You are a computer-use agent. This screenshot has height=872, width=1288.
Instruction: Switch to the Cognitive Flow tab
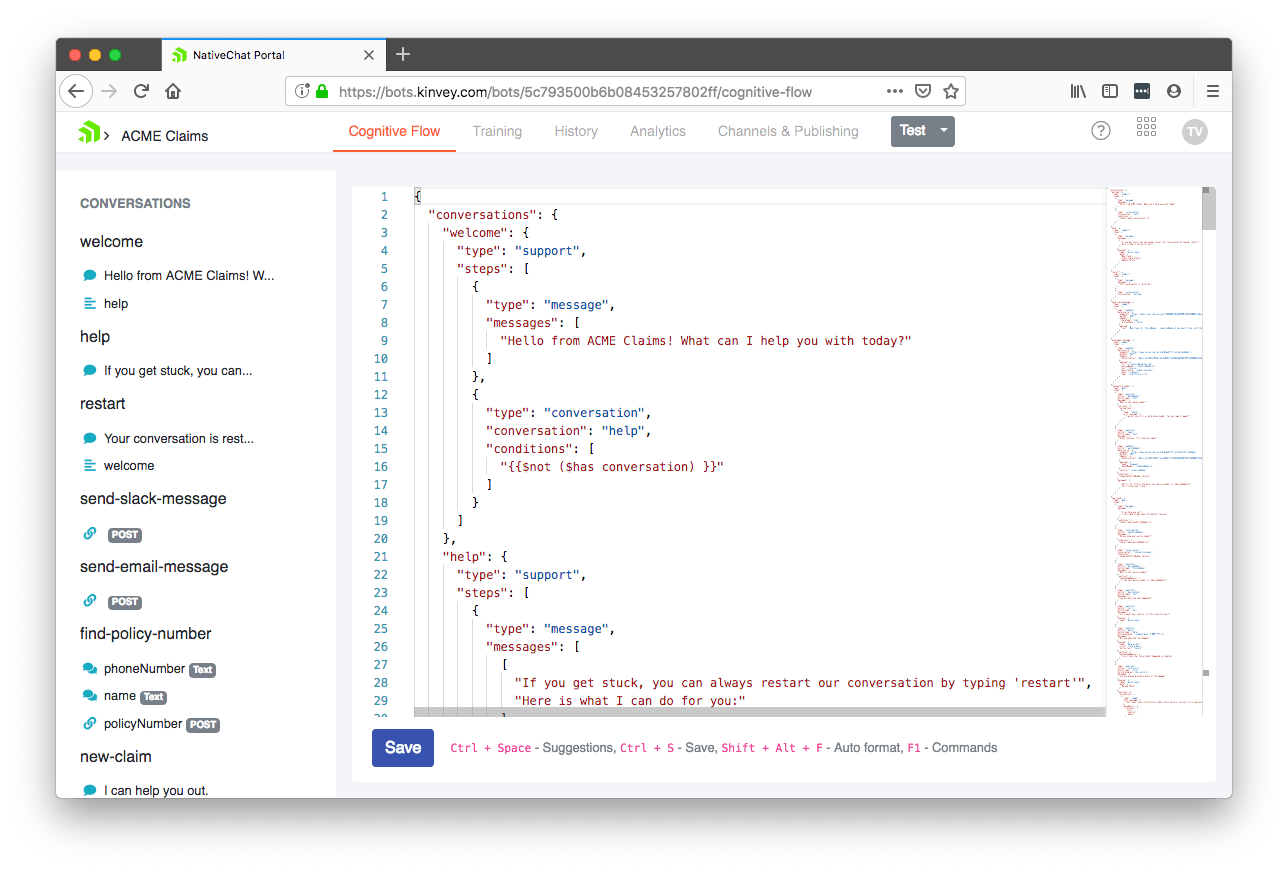pyautogui.click(x=394, y=131)
